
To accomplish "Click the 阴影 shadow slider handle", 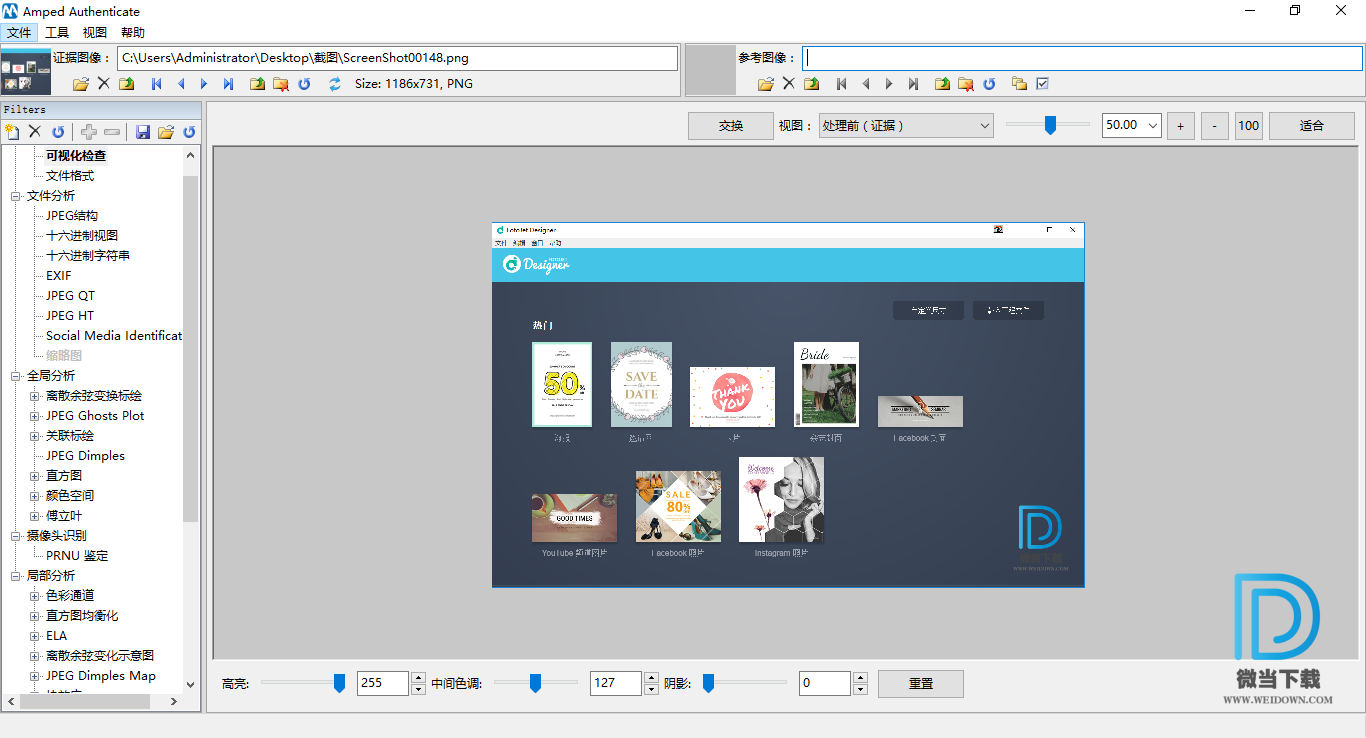I will [708, 683].
